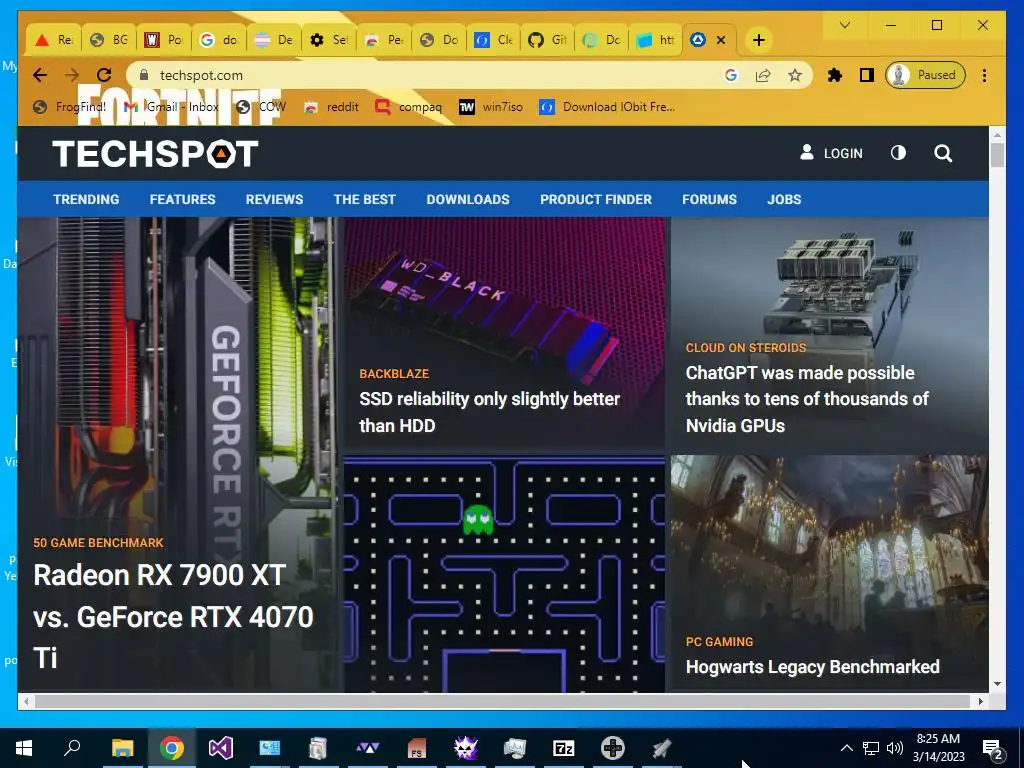Open File Explorer from taskbar
Screen dimensions: 1024x768
[122, 748]
